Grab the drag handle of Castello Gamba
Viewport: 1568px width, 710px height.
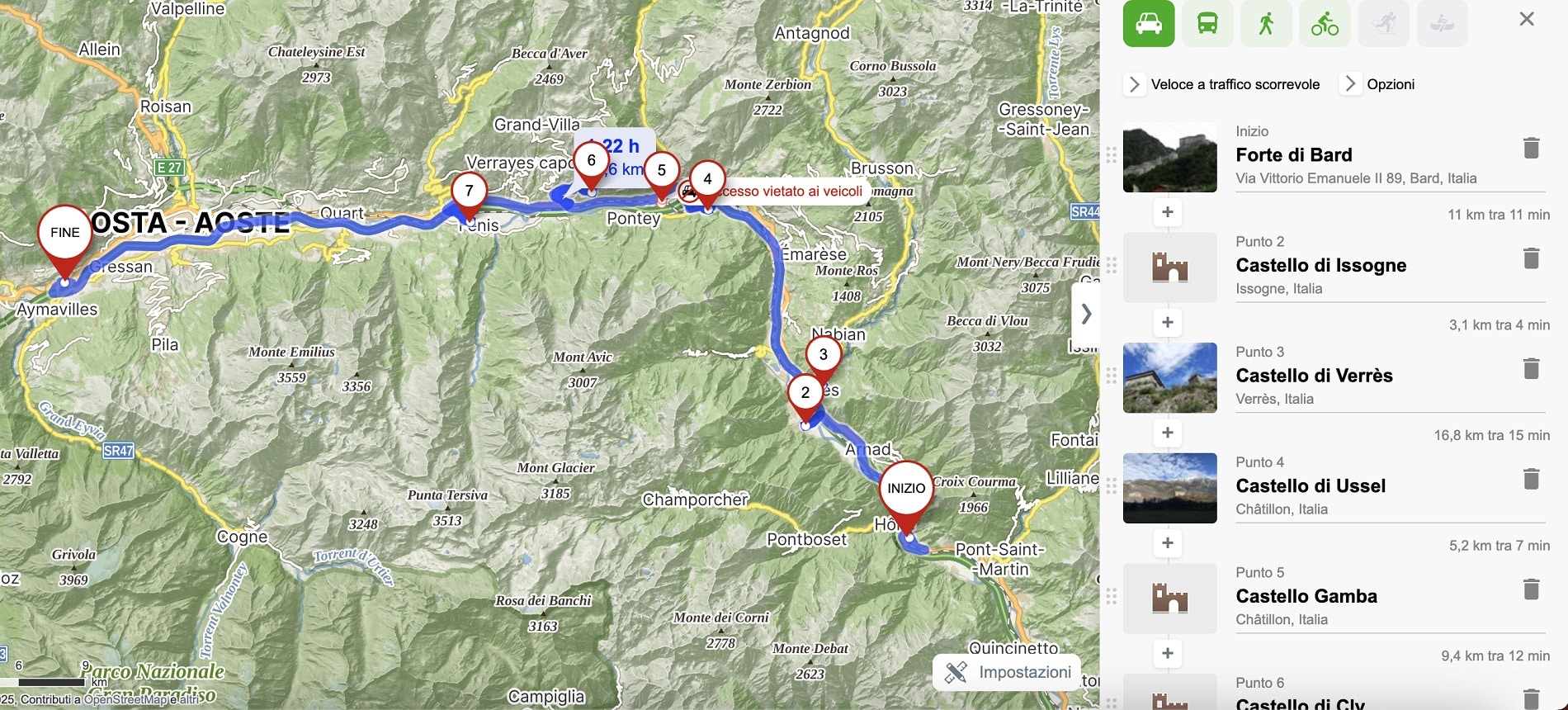pos(1111,596)
